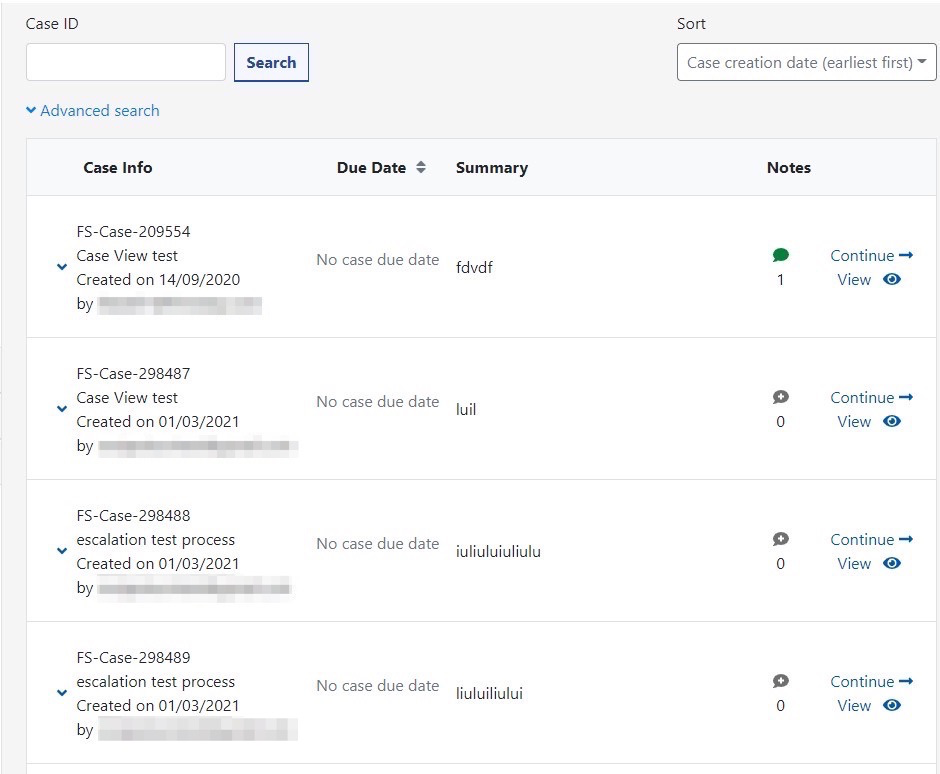This screenshot has width=940, height=774.
Task: Click the Continue arrow icon for FS-Case-298488
Action: [906, 540]
